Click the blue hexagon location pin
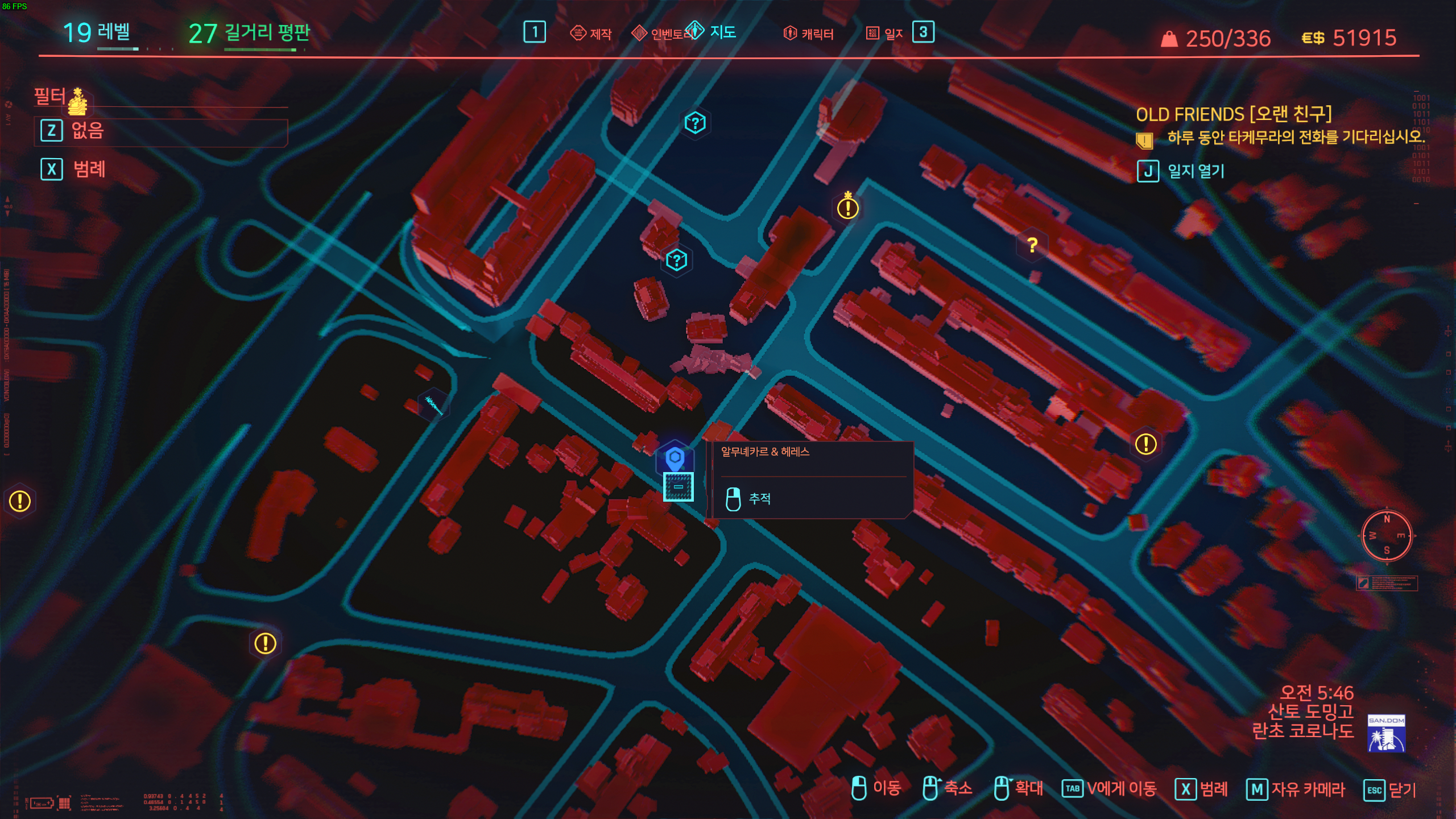Image resolution: width=1456 pixels, height=819 pixels. pos(675,457)
